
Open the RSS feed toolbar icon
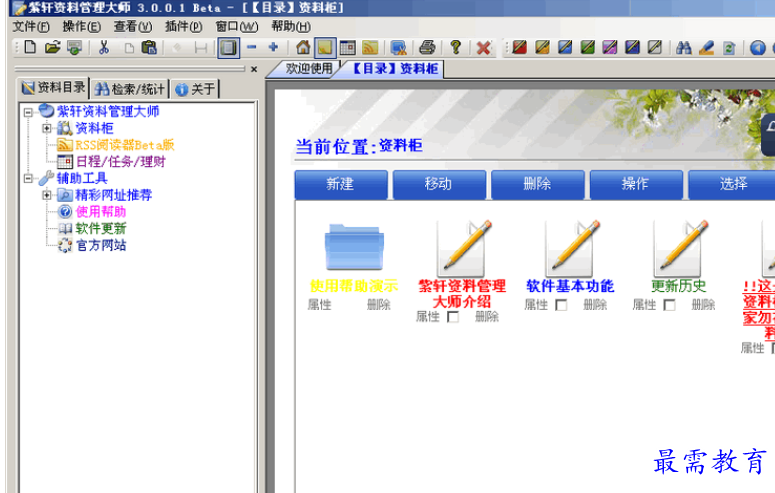click(x=370, y=47)
